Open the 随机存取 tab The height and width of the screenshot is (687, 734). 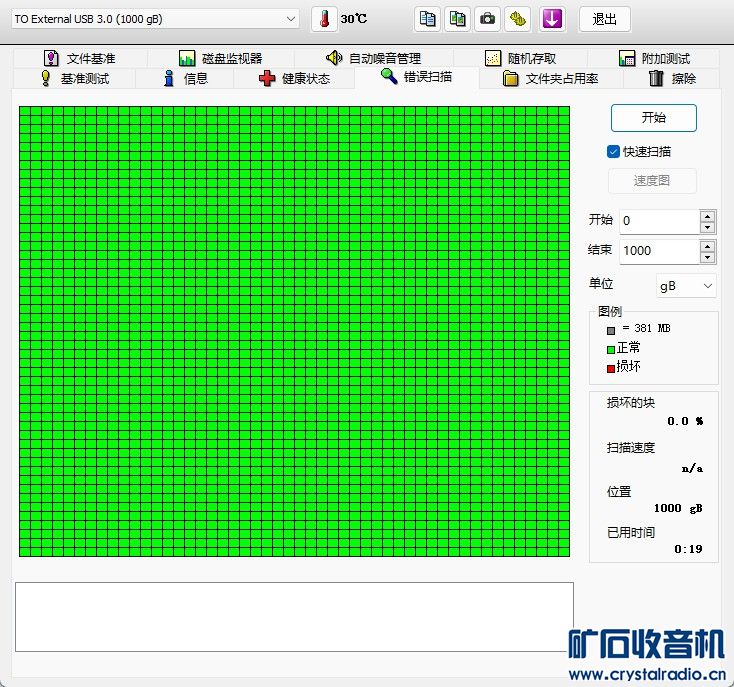click(x=520, y=58)
